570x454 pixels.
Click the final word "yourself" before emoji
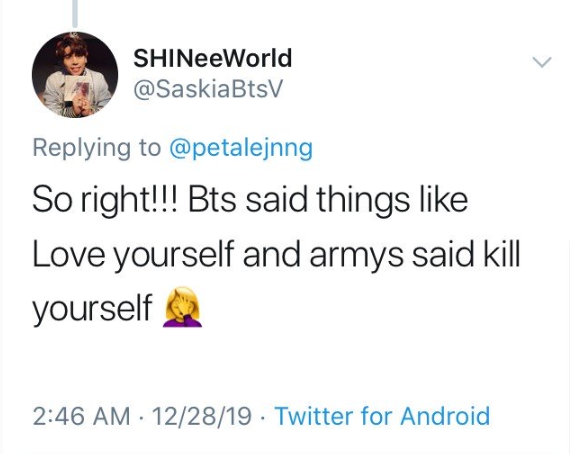(92, 309)
